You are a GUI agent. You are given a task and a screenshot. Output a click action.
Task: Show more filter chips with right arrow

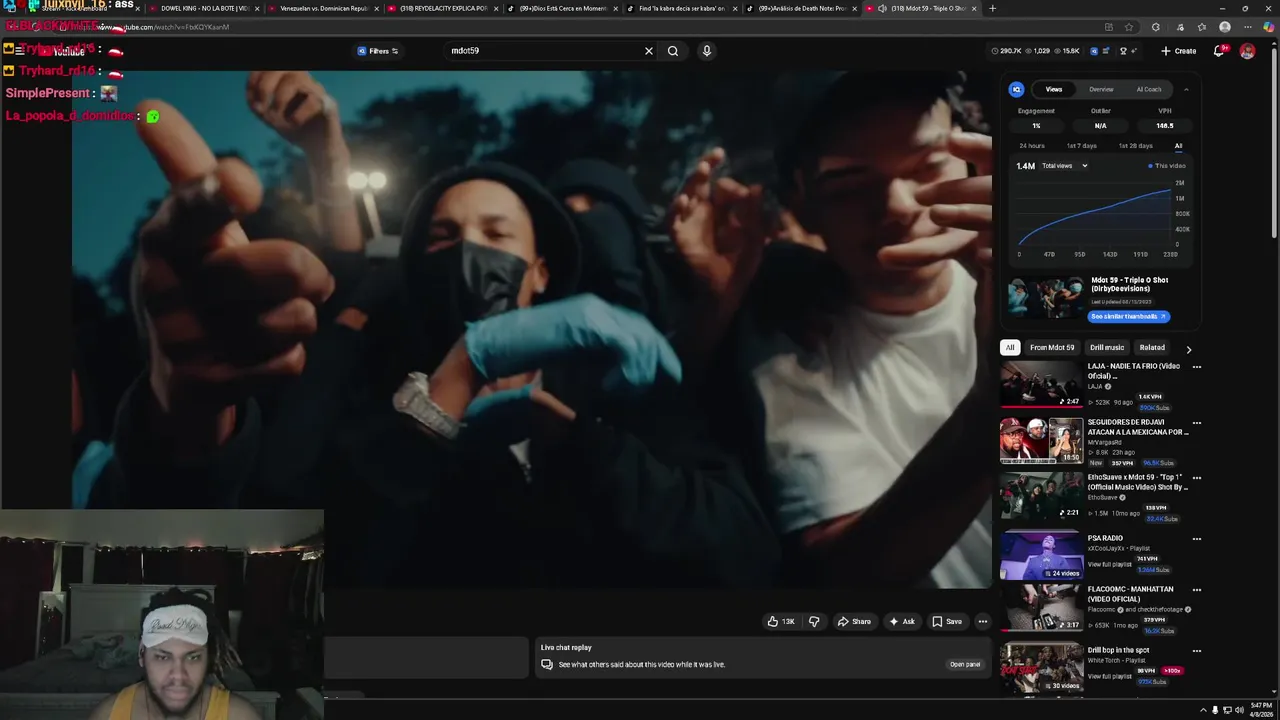click(1188, 349)
